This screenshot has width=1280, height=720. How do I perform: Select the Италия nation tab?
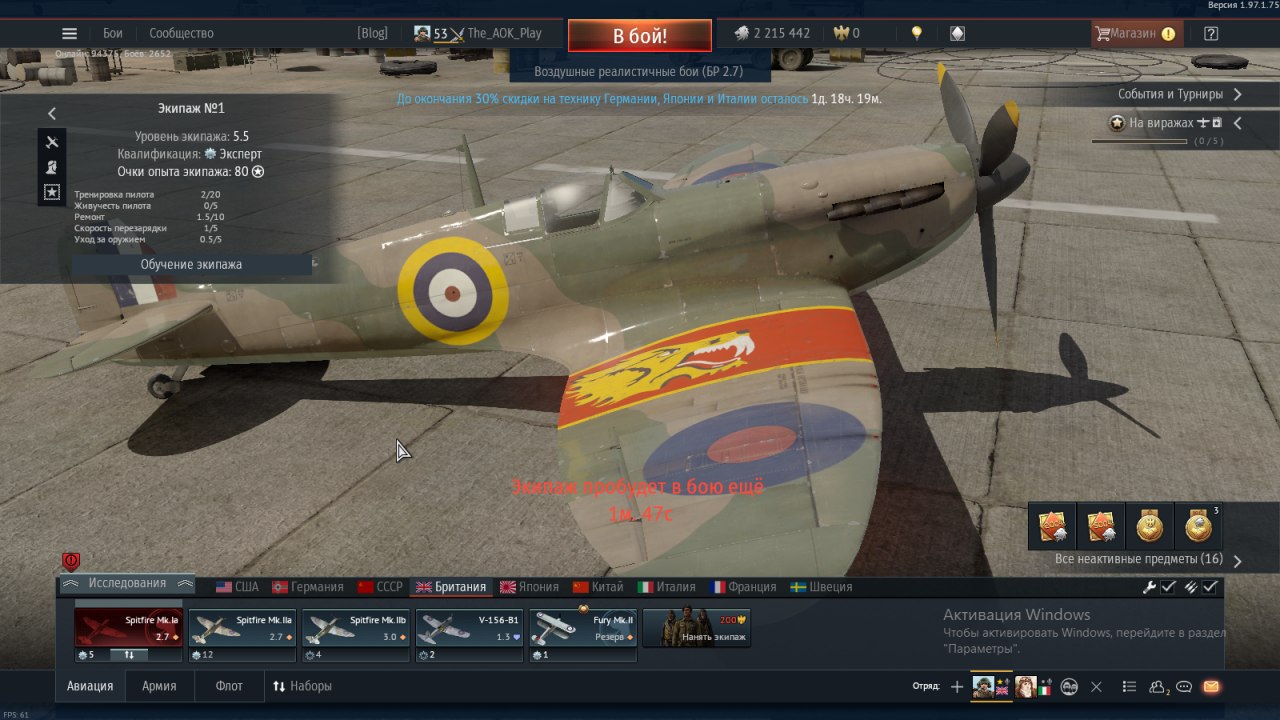(x=667, y=587)
